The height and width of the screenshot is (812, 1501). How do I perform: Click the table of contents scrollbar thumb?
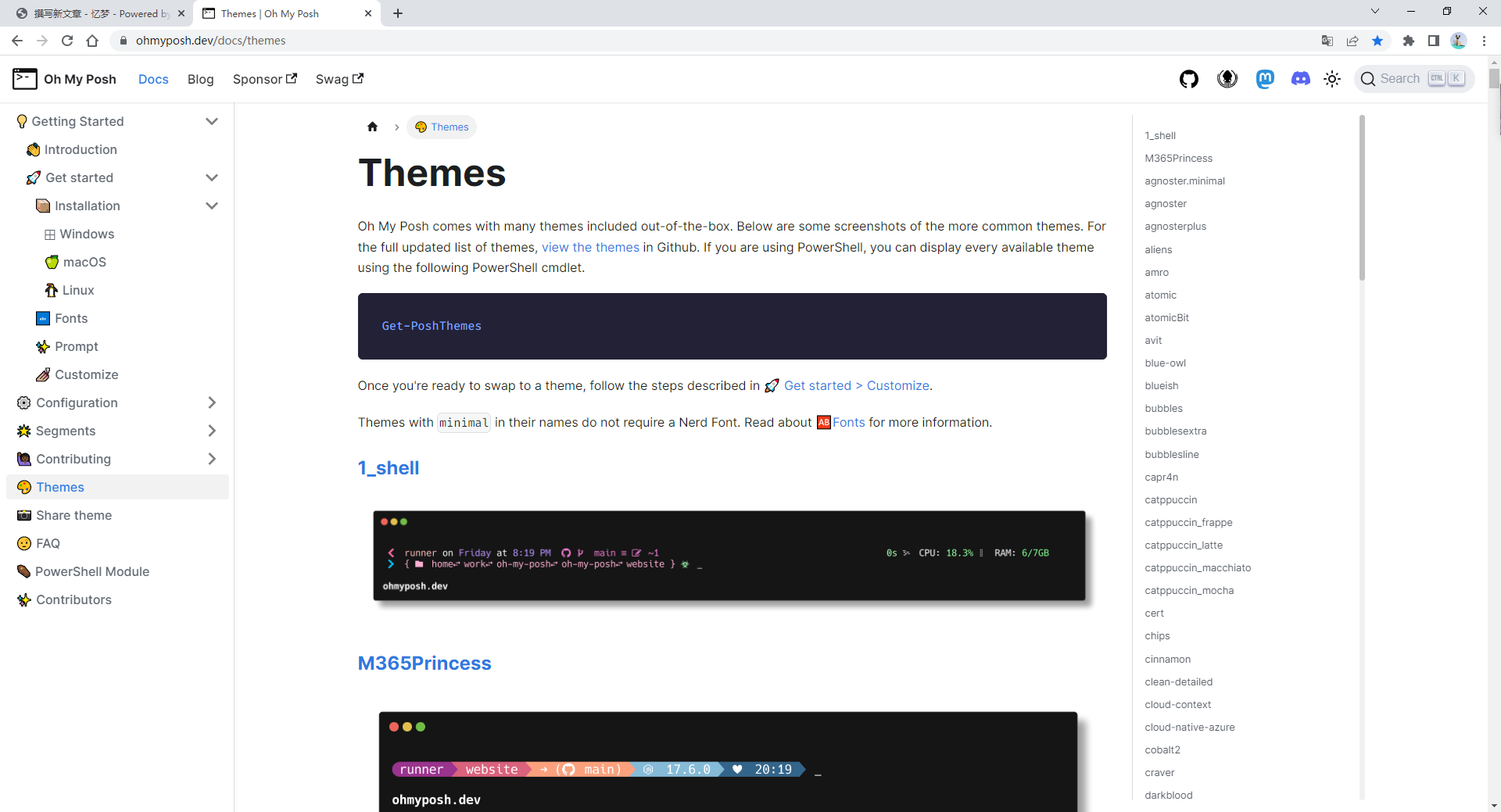pyautogui.click(x=1362, y=197)
